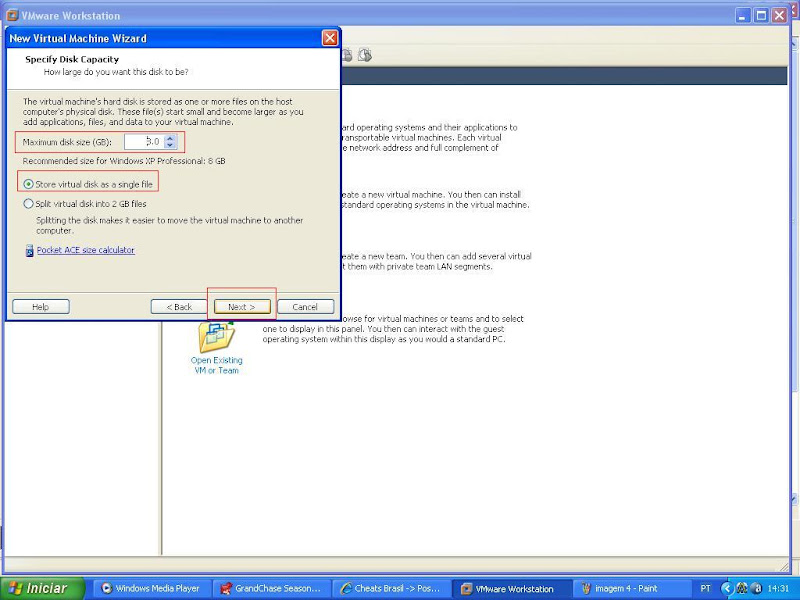Click the Back button in wizard
800x600 pixels.
click(179, 307)
